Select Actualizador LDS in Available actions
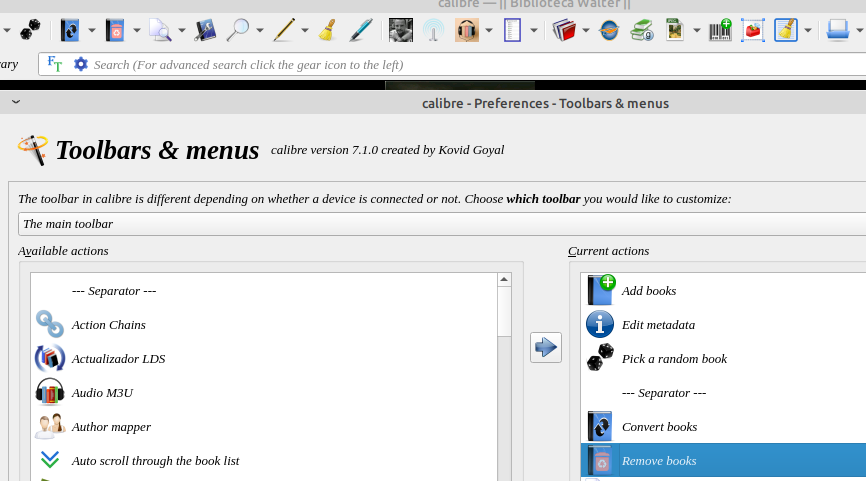Screen dimensions: 866x481 point(264,358)
